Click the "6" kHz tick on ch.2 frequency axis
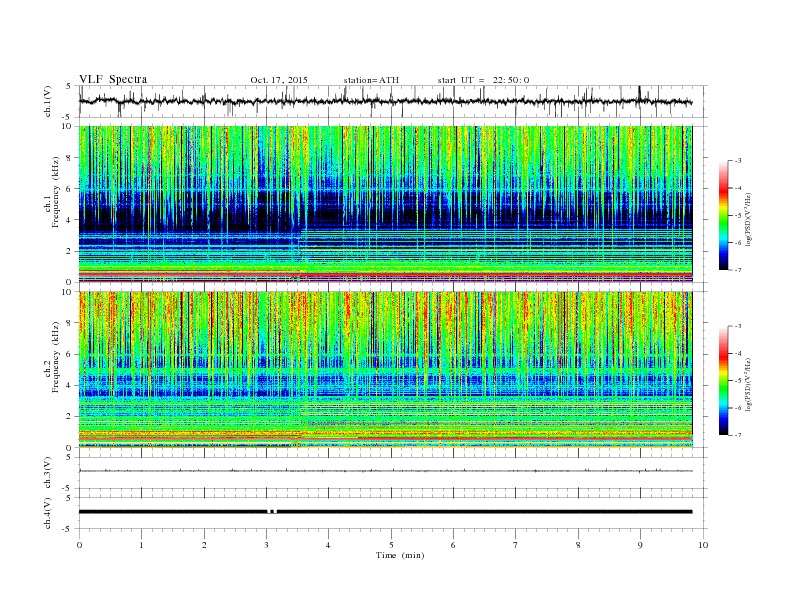Viewport: 792px width, 612px height. tap(69, 354)
